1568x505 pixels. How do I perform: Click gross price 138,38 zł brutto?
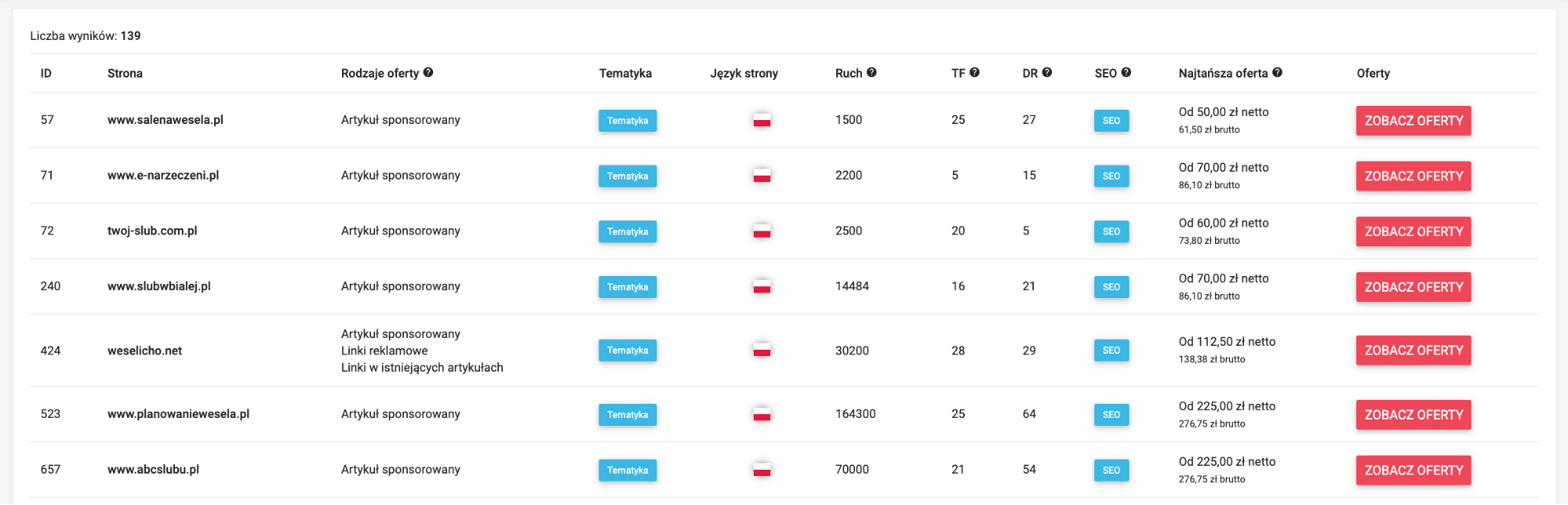point(1212,360)
